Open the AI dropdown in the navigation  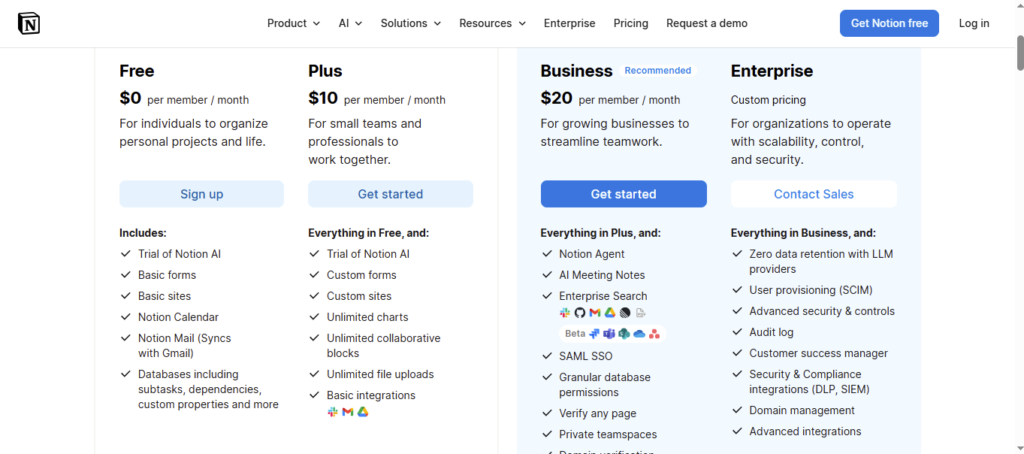coord(350,23)
